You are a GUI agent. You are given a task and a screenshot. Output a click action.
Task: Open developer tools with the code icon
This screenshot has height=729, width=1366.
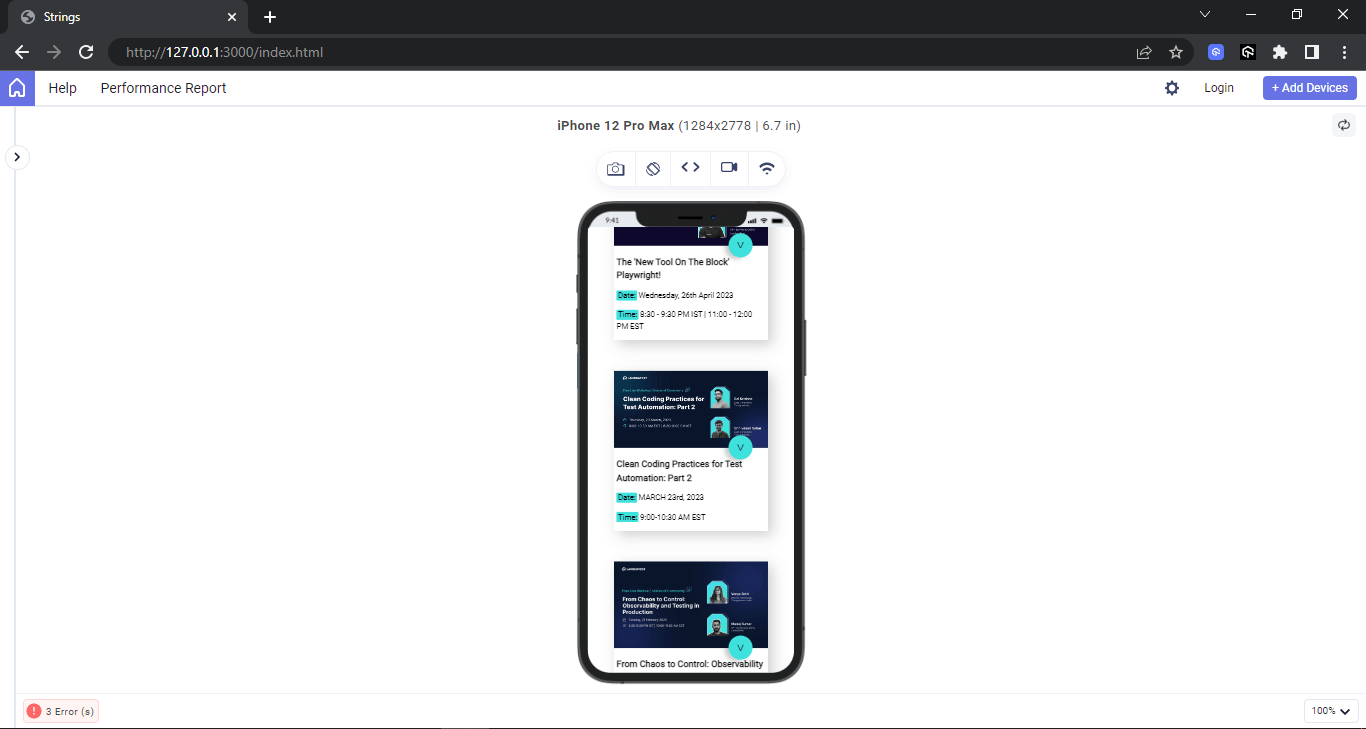pyautogui.click(x=690, y=168)
